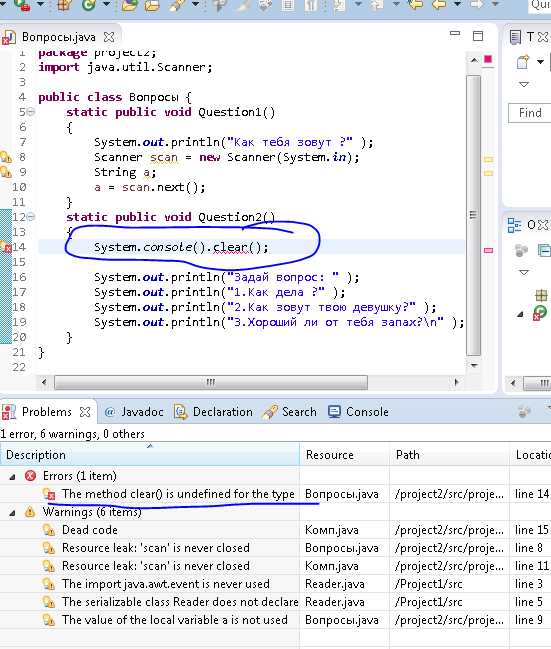Click the pink error mark in overview ruler
The image size is (551, 649).
488,250
